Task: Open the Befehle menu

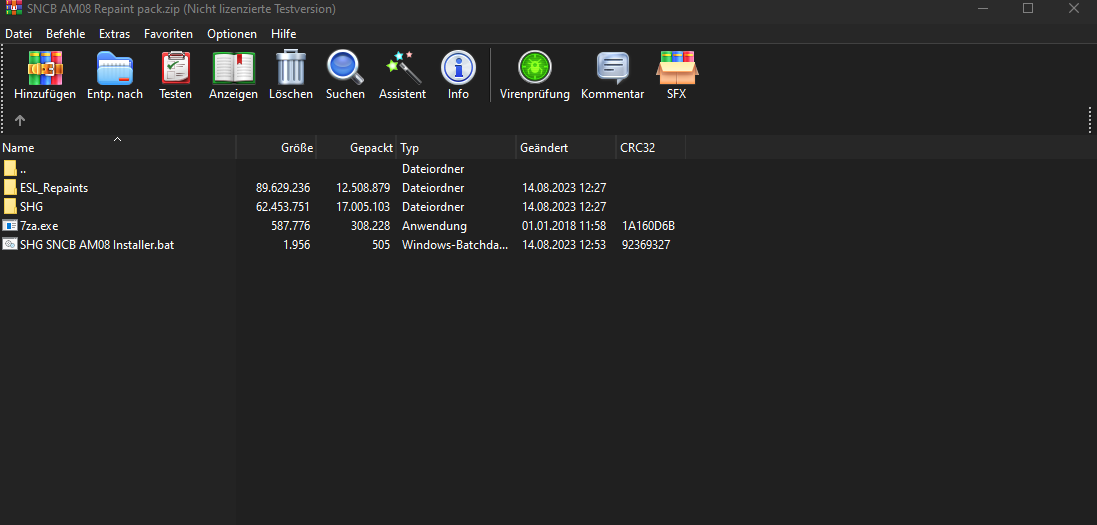Action: (66, 34)
